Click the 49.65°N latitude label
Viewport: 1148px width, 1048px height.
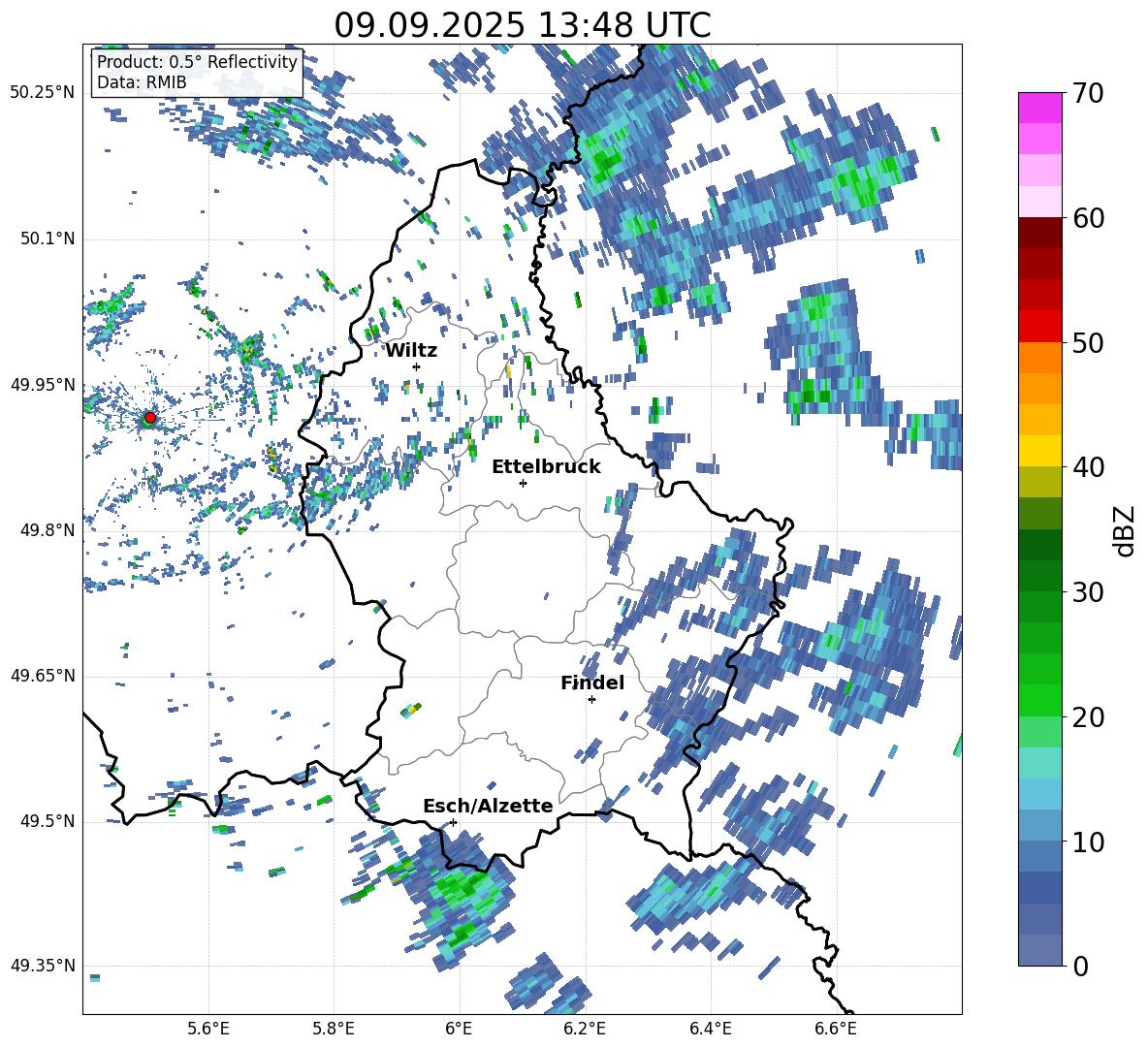pyautogui.click(x=43, y=676)
